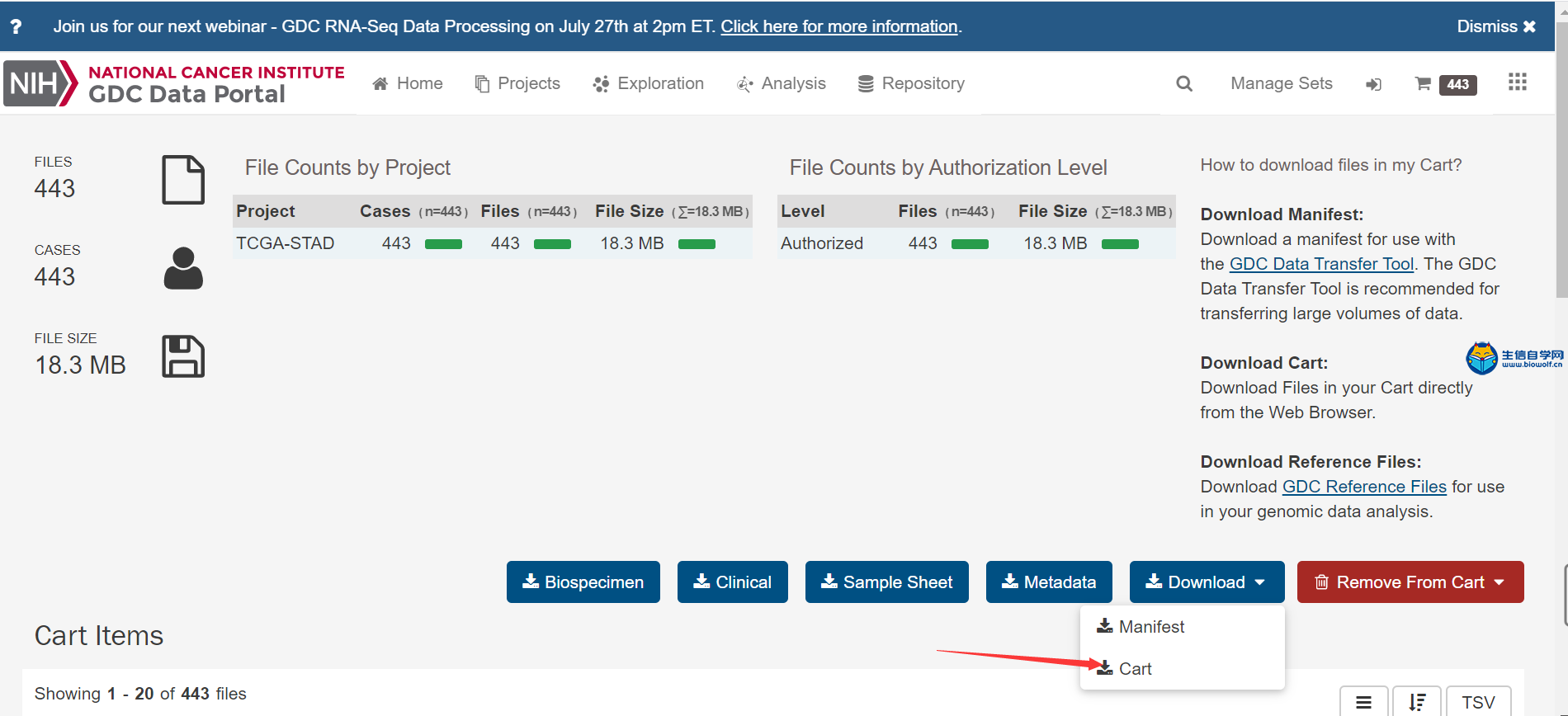Click the Level column header

803,211
